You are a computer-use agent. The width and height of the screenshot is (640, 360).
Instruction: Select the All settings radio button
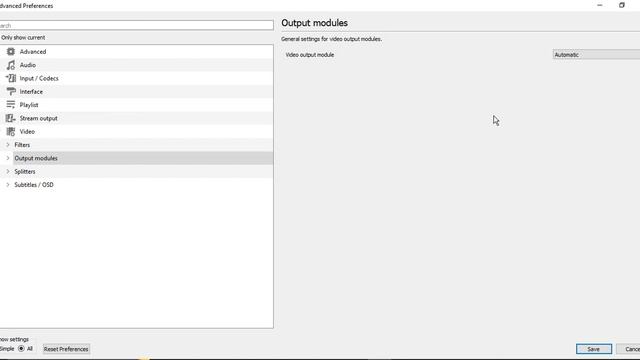21,349
